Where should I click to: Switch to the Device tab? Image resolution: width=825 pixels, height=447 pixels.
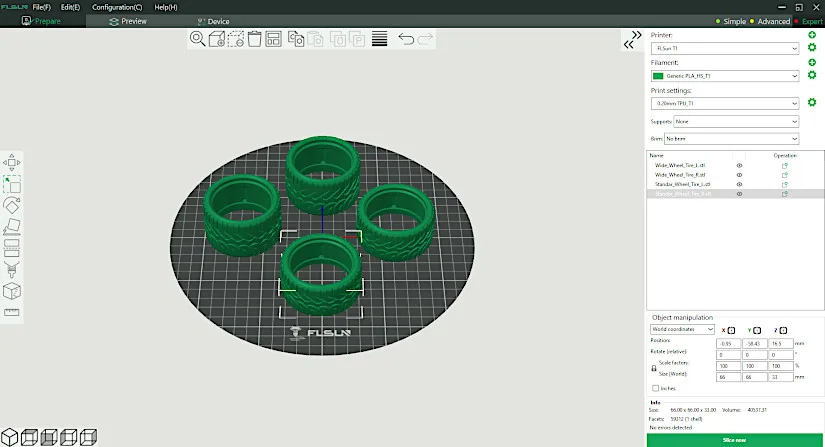click(213, 22)
